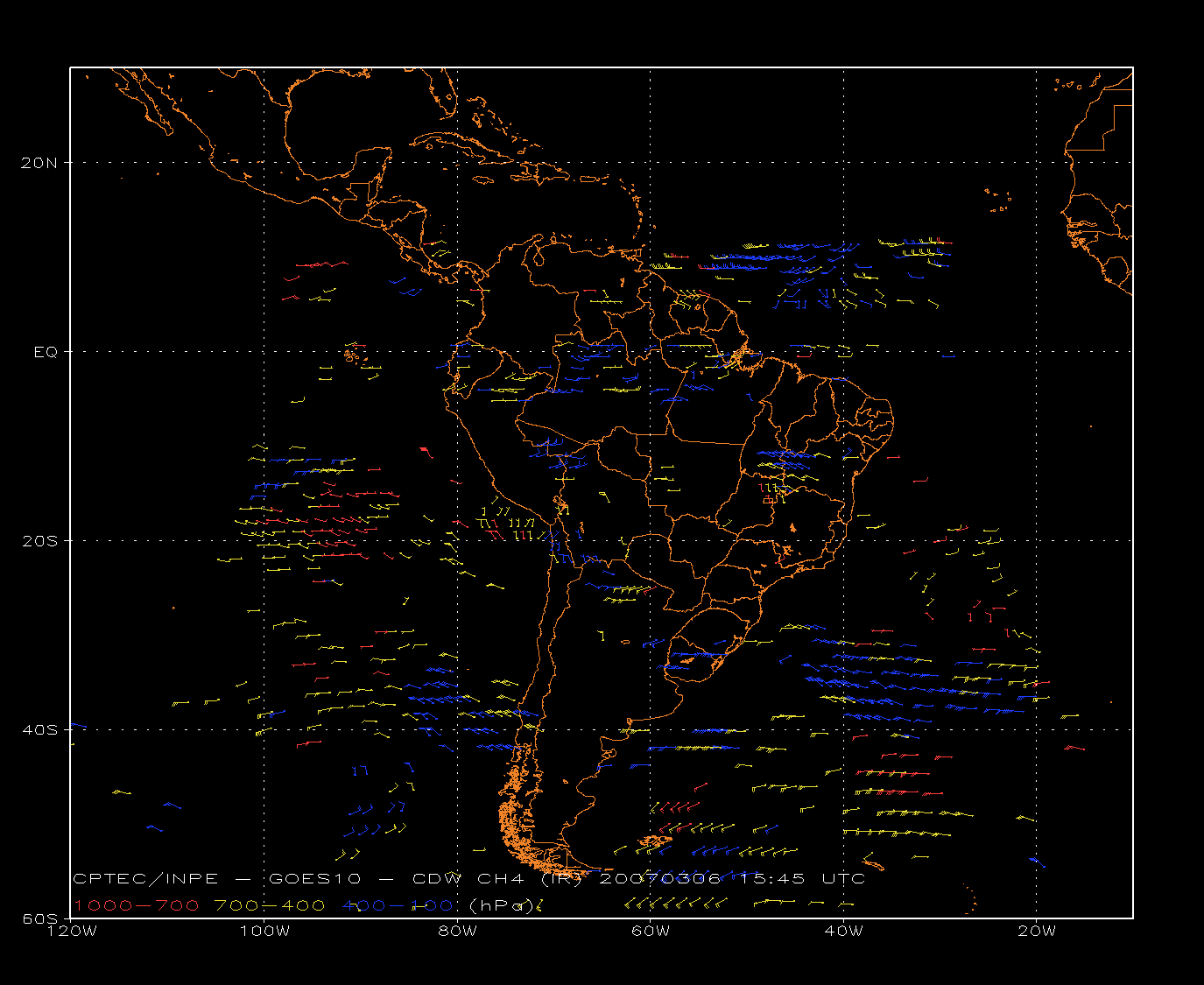Click the 20070306 date stamp
Image resolution: width=1204 pixels, height=985 pixels.
click(659, 878)
